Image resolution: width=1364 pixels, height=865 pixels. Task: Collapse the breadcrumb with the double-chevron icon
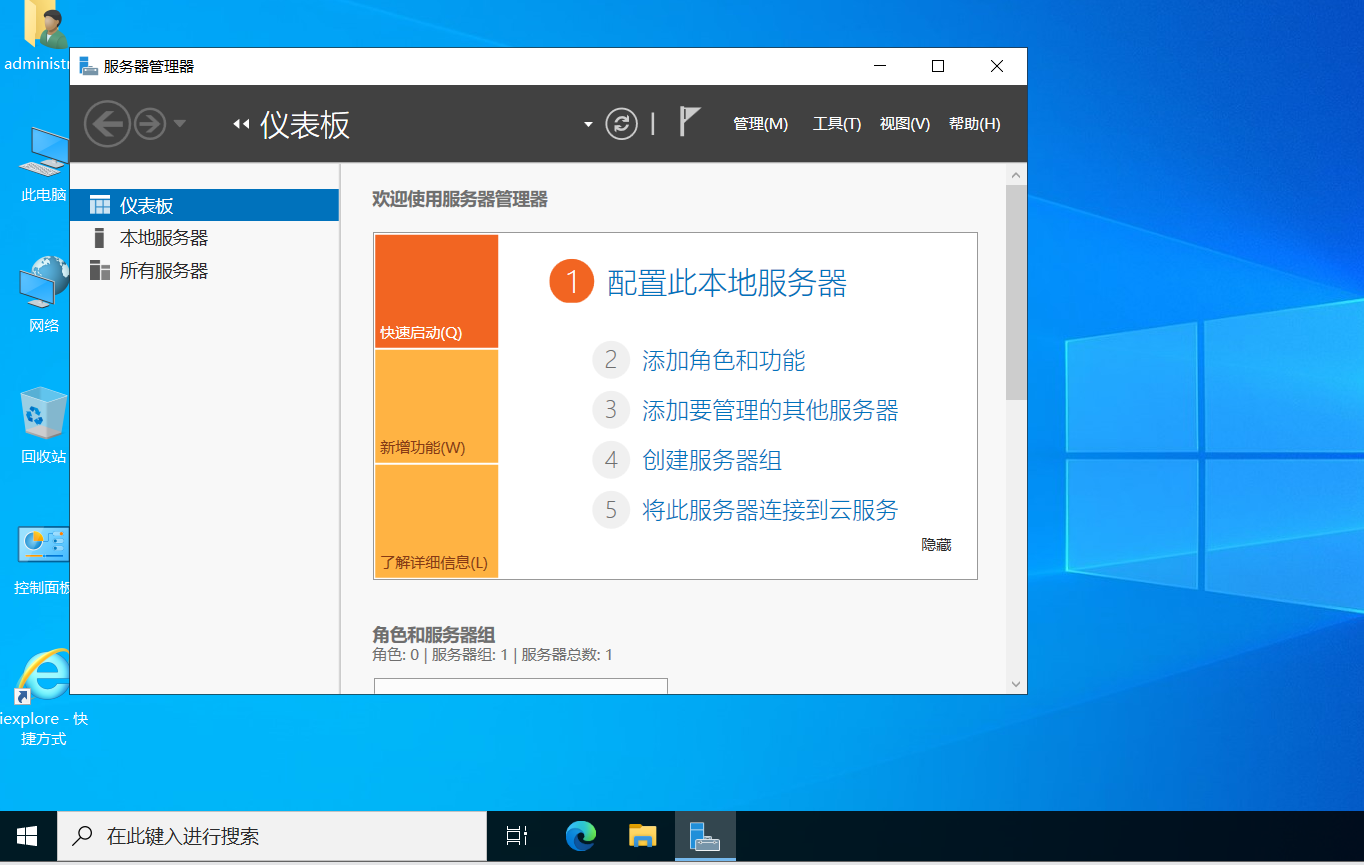(x=240, y=123)
